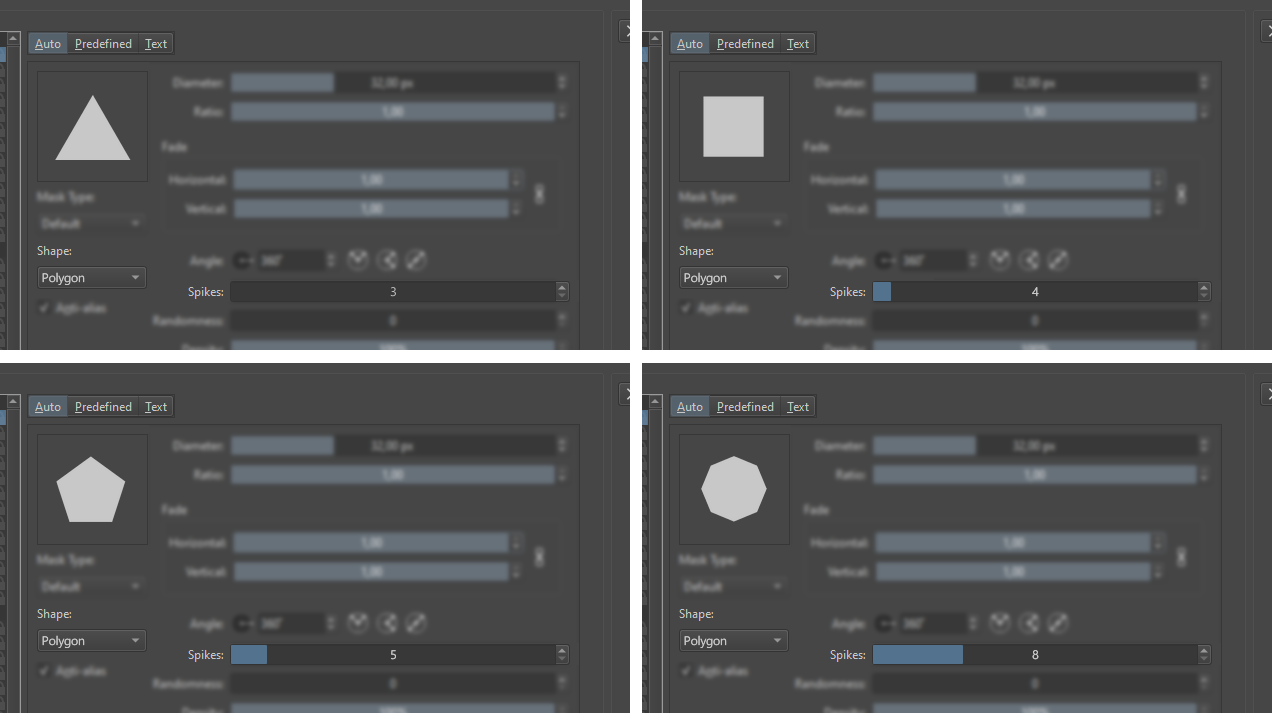Click Spikes slider showing value 4
The width and height of the screenshot is (1272, 713).
pos(1035,292)
